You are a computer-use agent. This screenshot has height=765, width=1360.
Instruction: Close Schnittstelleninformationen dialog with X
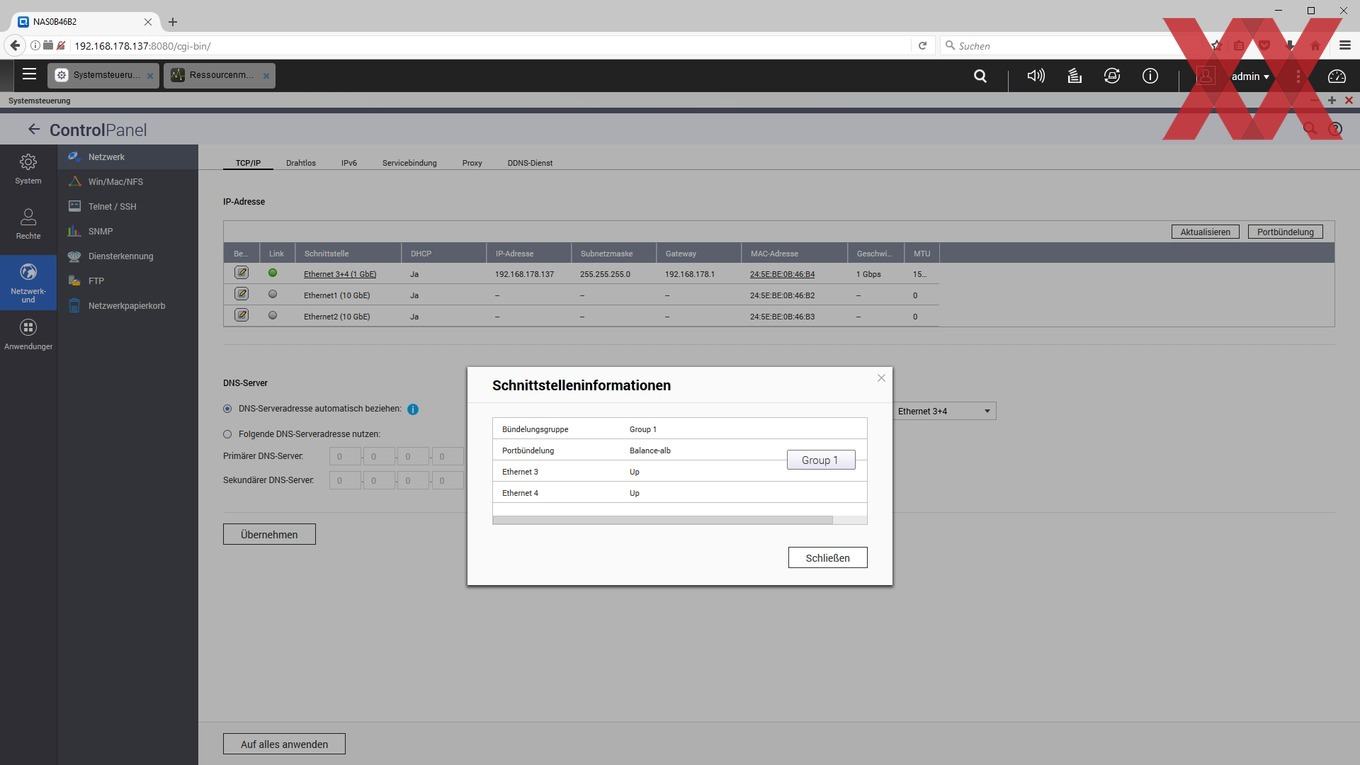[x=881, y=378]
